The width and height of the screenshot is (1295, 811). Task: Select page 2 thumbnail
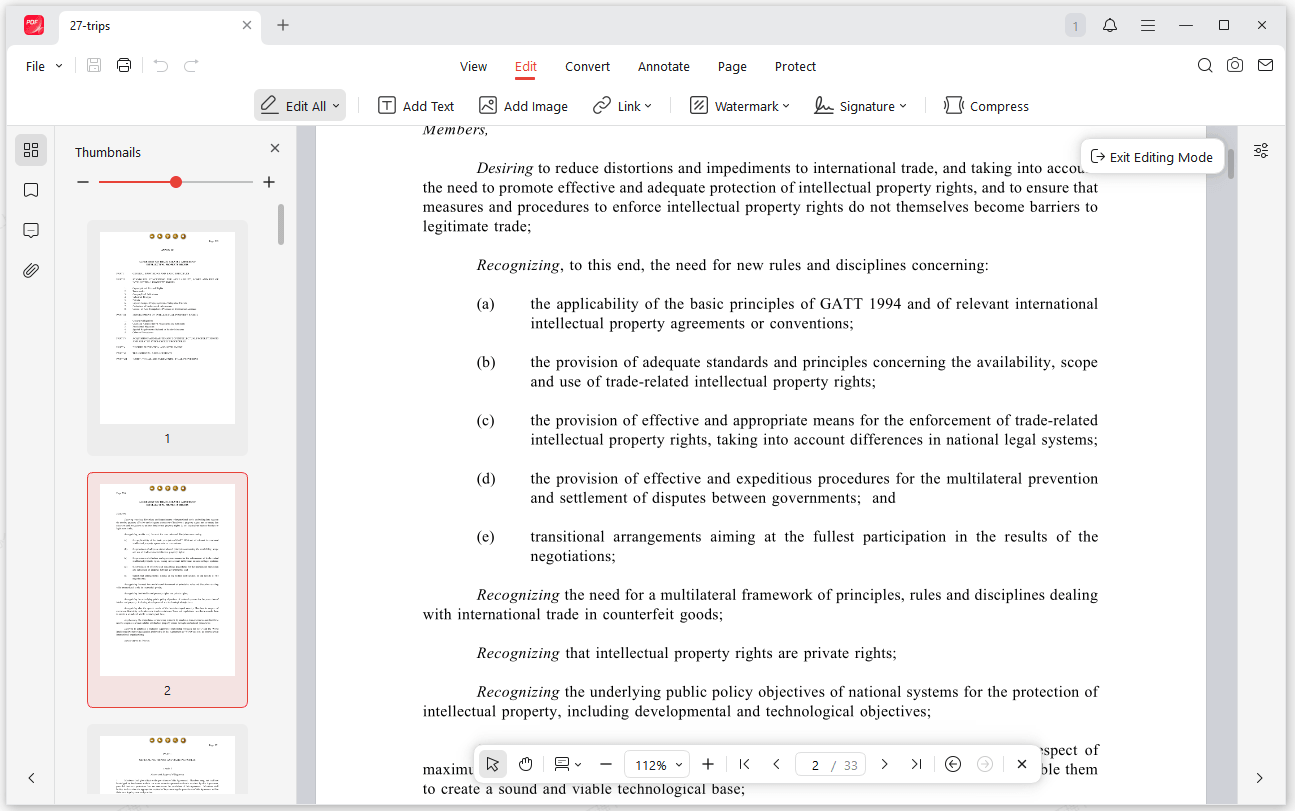[167, 589]
